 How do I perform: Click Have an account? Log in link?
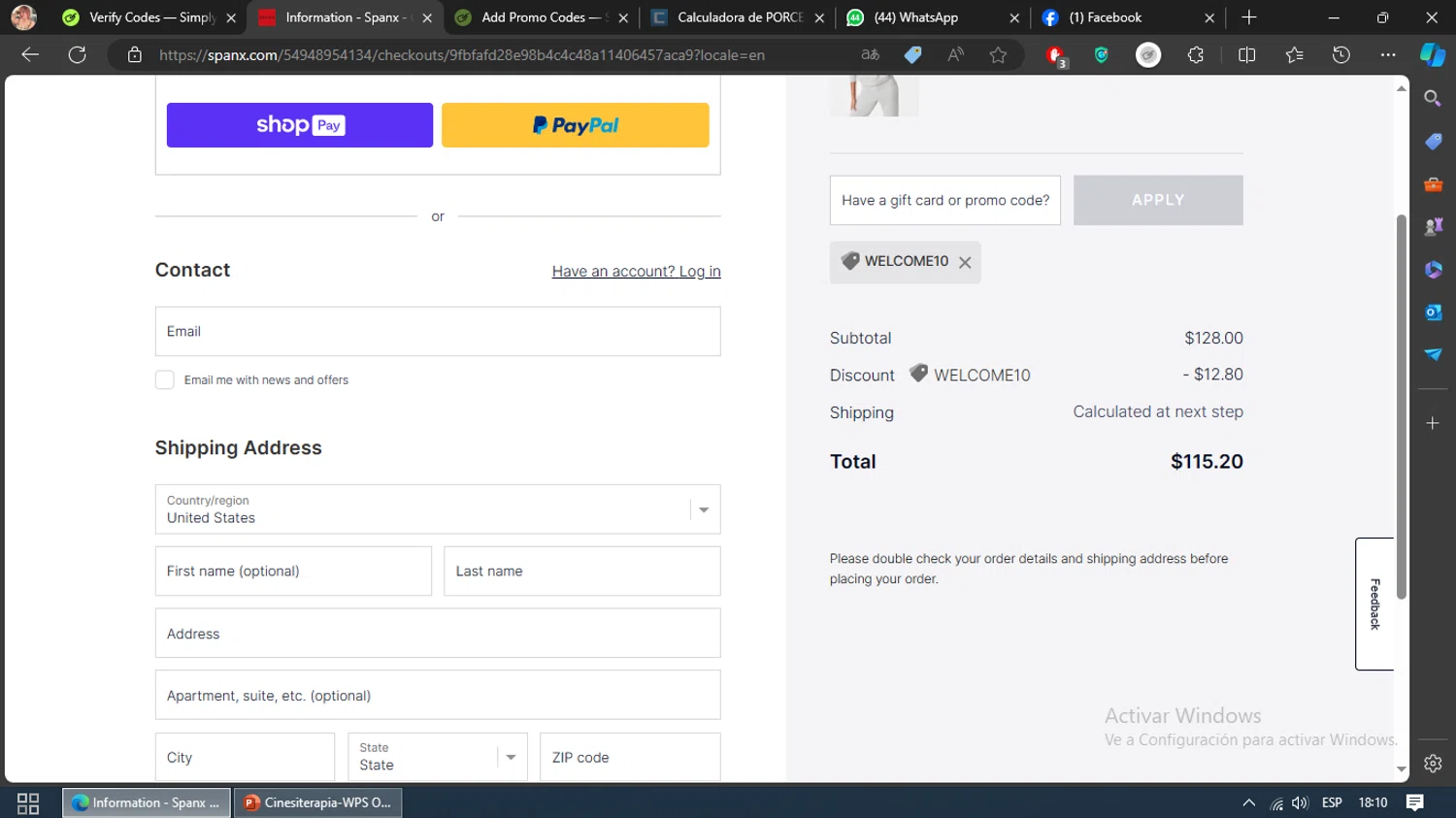pos(637,272)
